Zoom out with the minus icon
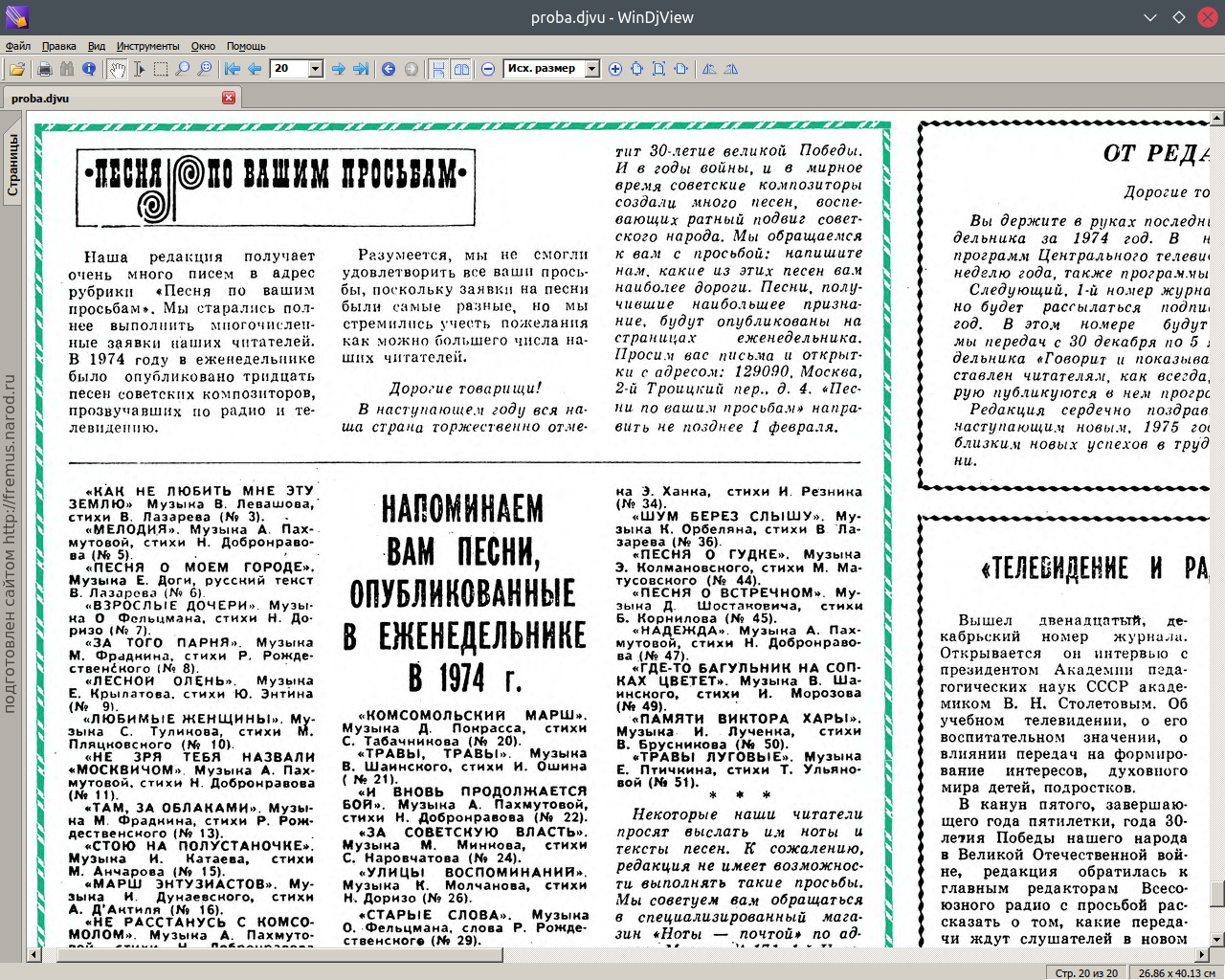The image size is (1225, 980). (x=488, y=69)
